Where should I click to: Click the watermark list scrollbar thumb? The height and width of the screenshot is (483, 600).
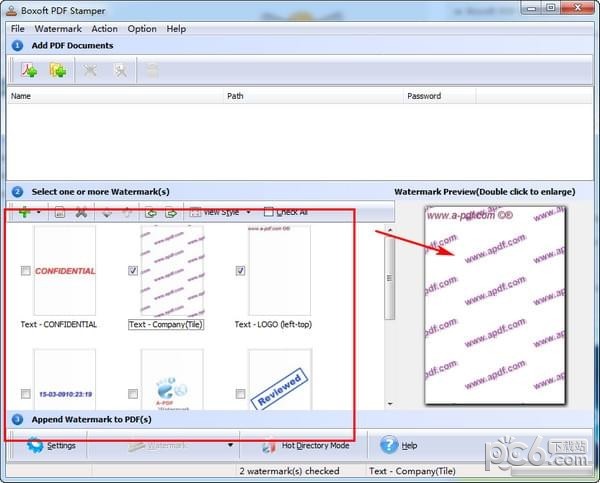coord(390,278)
